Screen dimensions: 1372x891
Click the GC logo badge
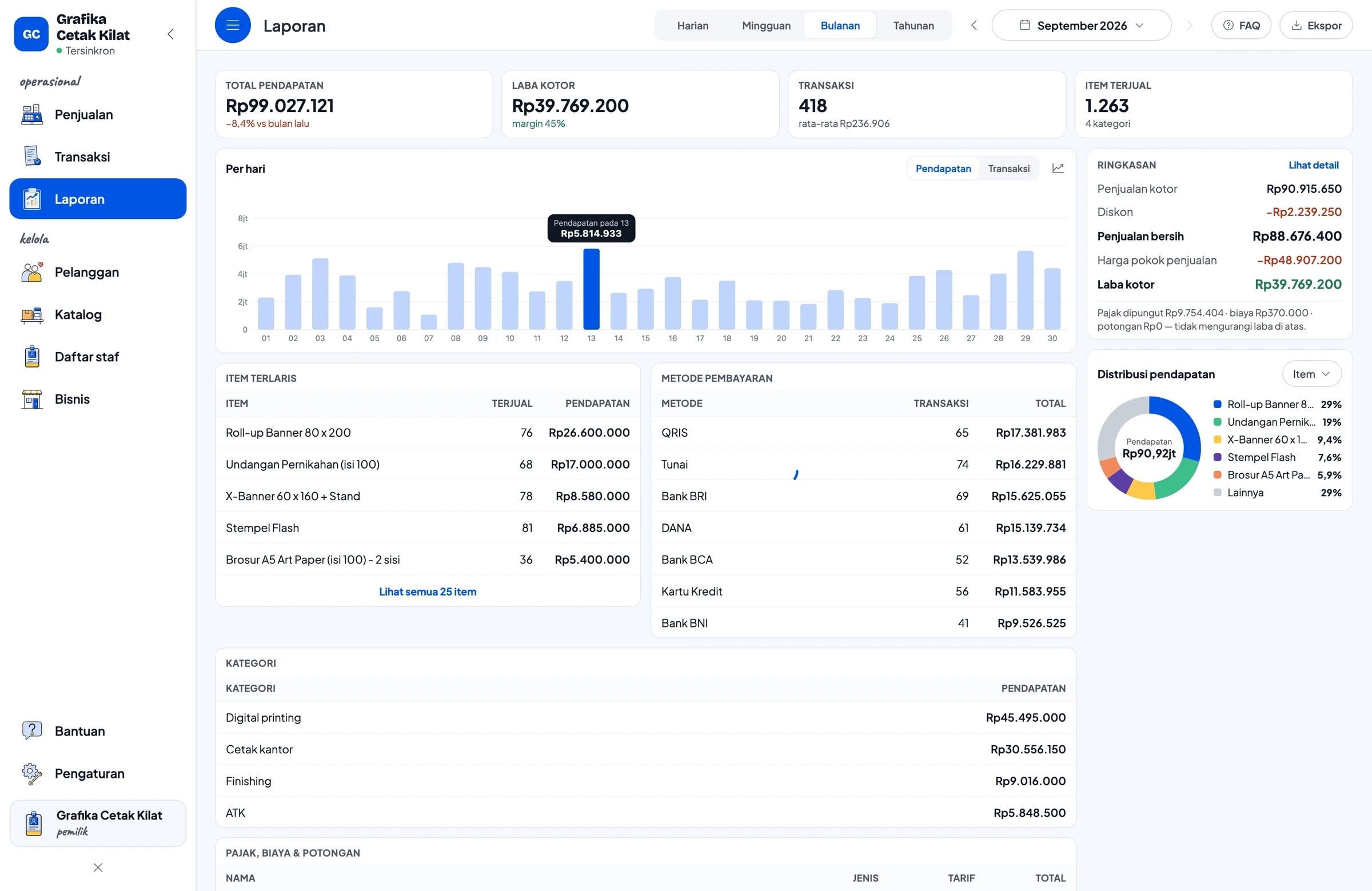[31, 34]
